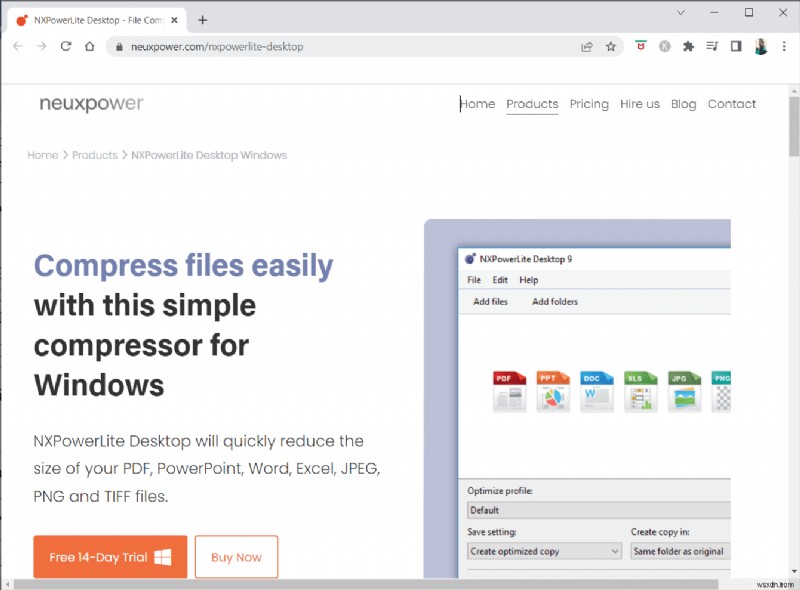Open the user profile avatar

point(761,46)
